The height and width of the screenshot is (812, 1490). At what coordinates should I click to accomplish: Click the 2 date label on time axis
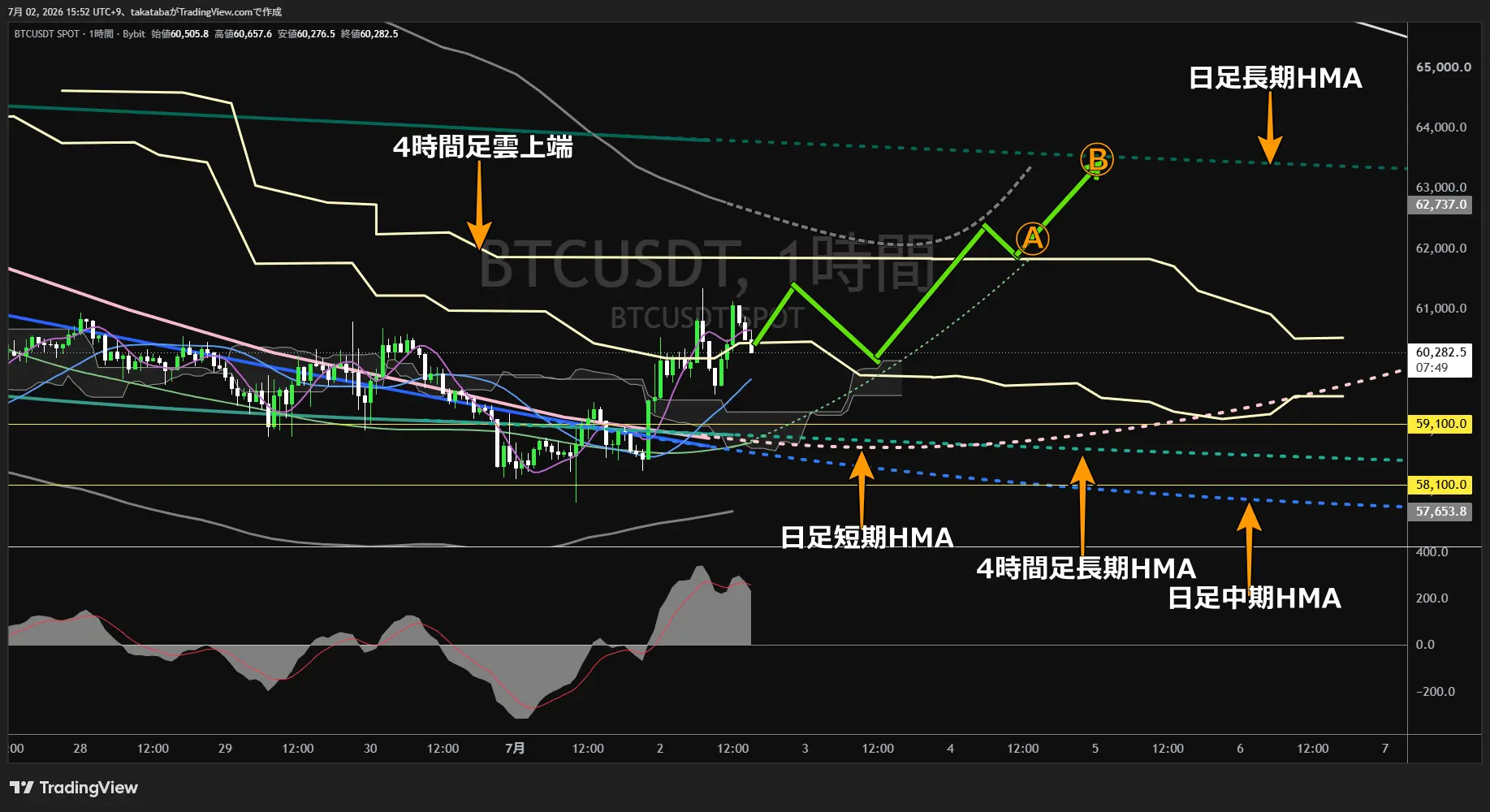click(660, 749)
